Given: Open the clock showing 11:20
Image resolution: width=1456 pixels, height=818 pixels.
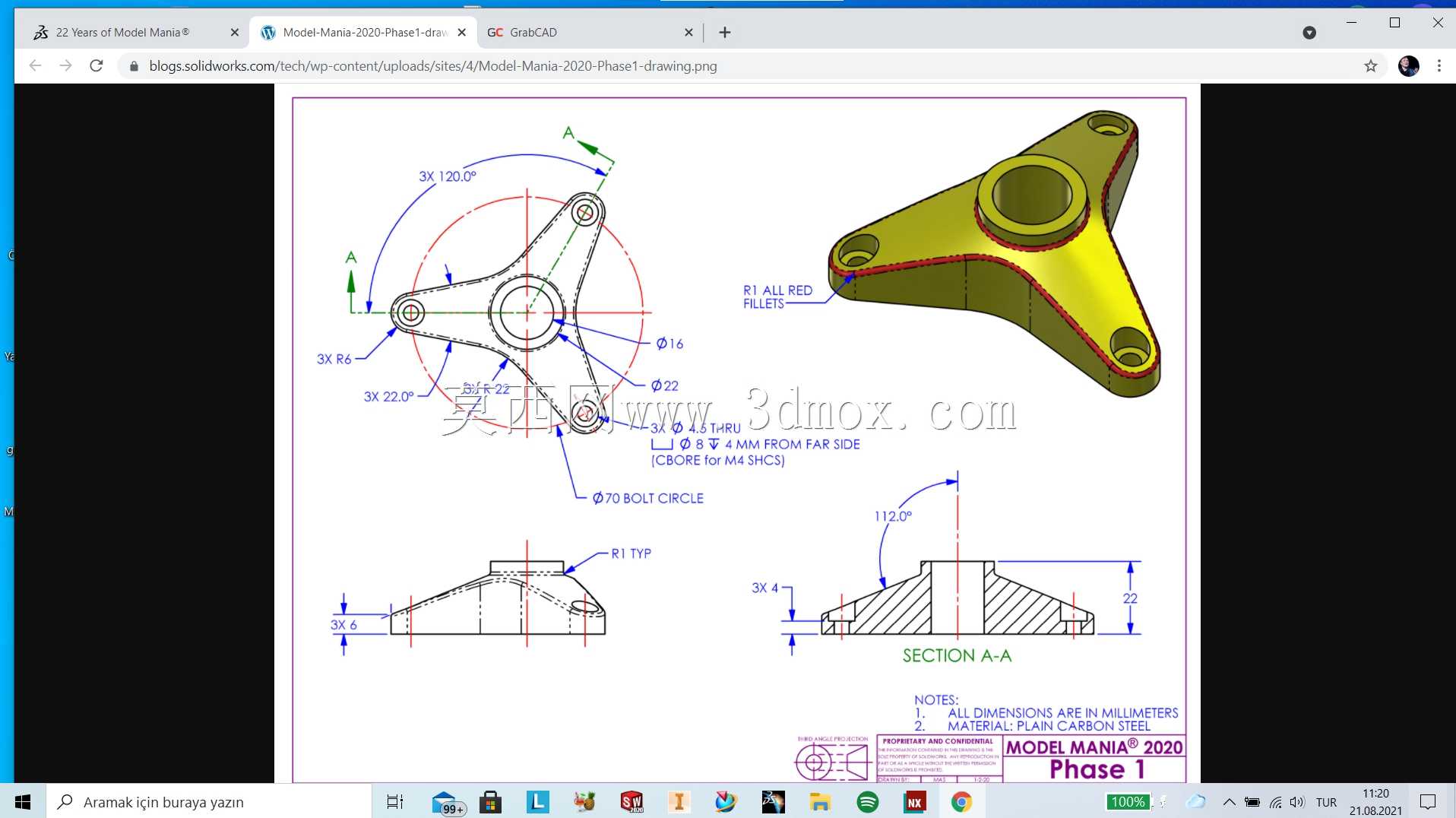Looking at the screenshot, I should 1375,801.
